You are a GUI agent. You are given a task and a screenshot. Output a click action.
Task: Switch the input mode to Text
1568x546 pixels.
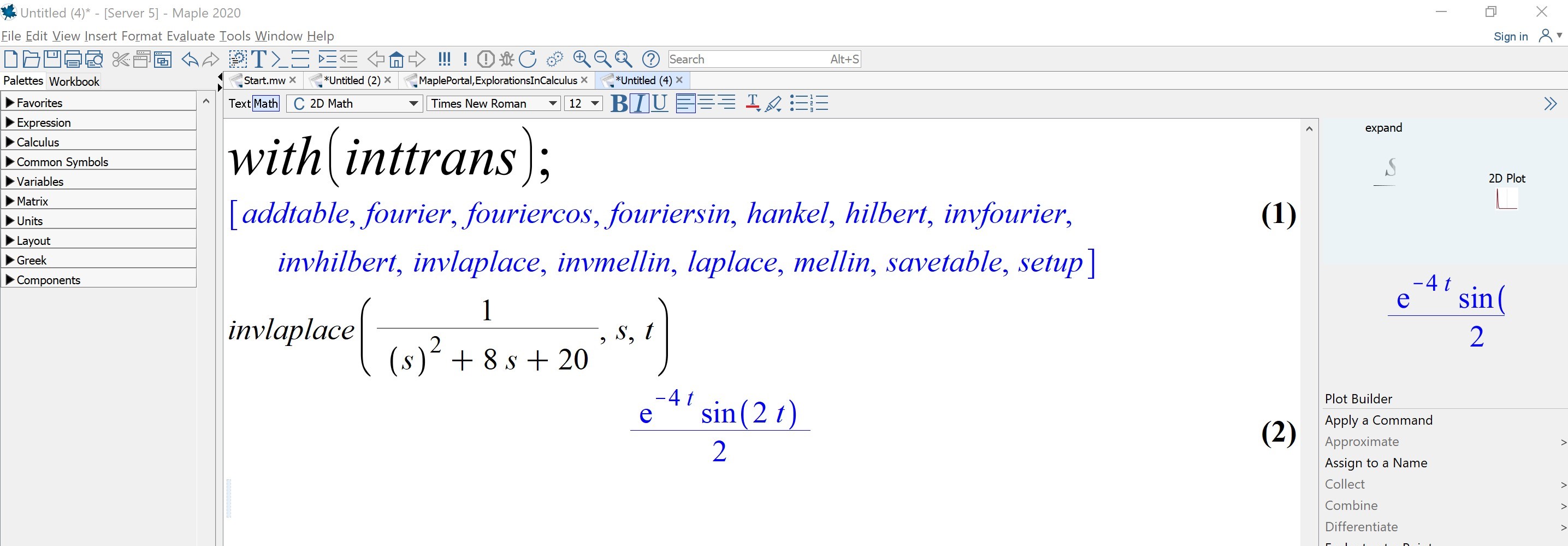(239, 104)
